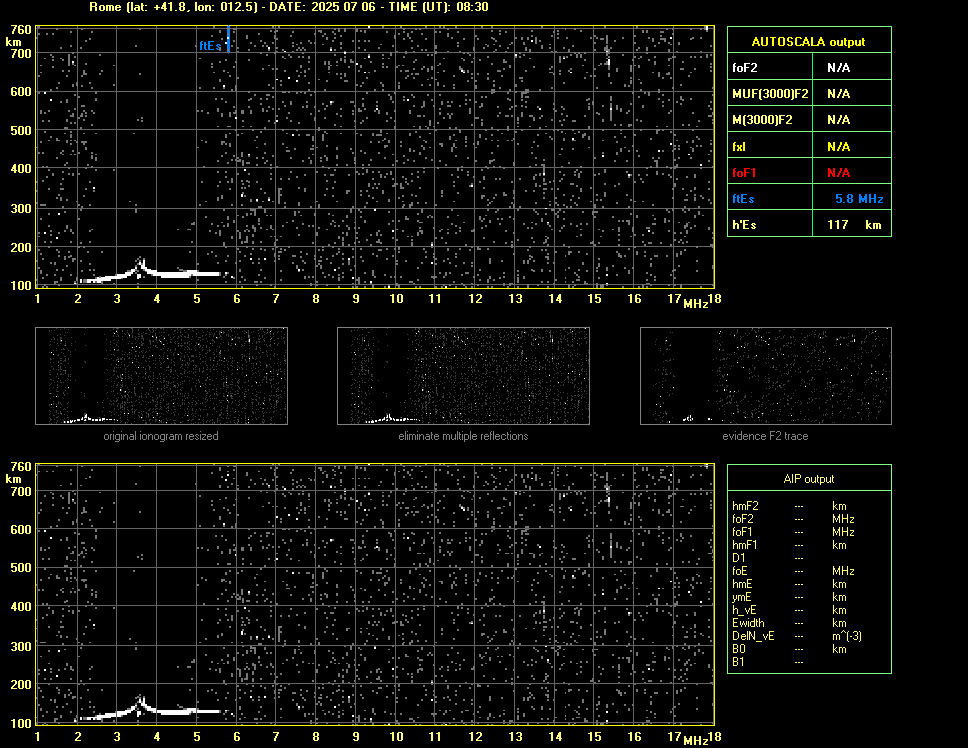
Task: Click the 'eliminate multiple reflections' caption
Action: pyautogui.click(x=463, y=436)
